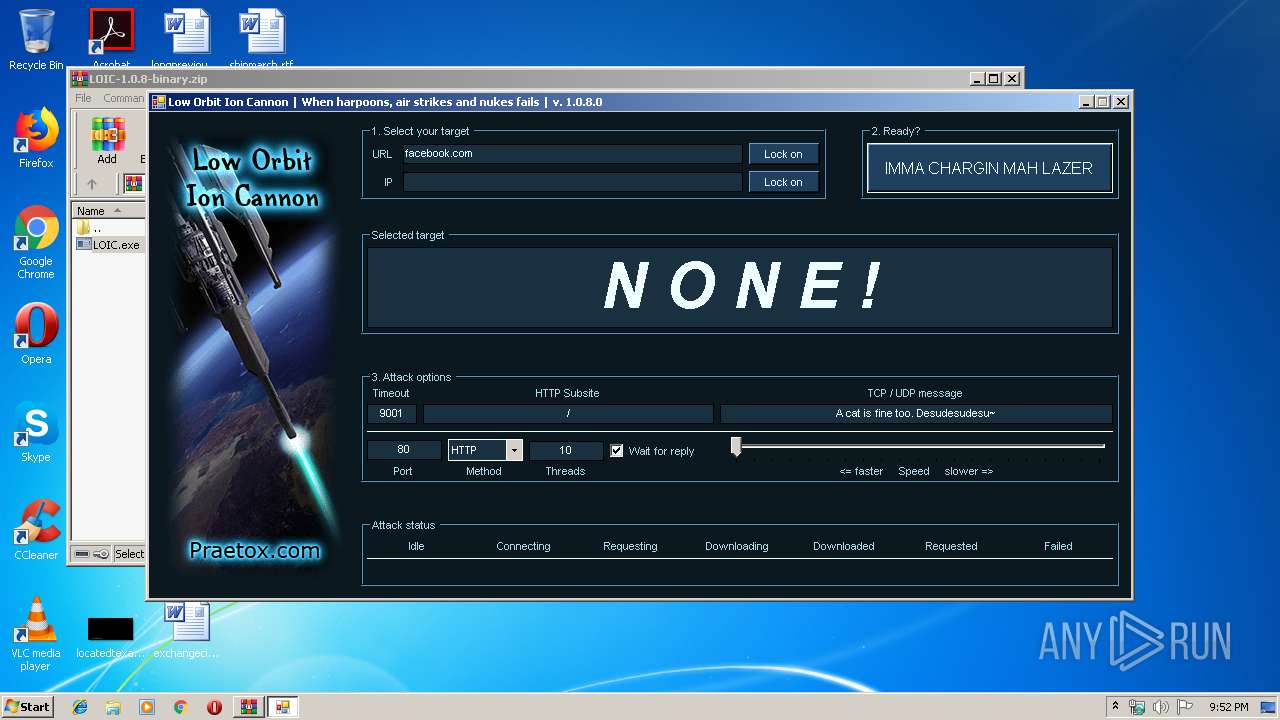This screenshot has width=1280, height=720.
Task: Click the Downloaded status label
Action: (844, 546)
